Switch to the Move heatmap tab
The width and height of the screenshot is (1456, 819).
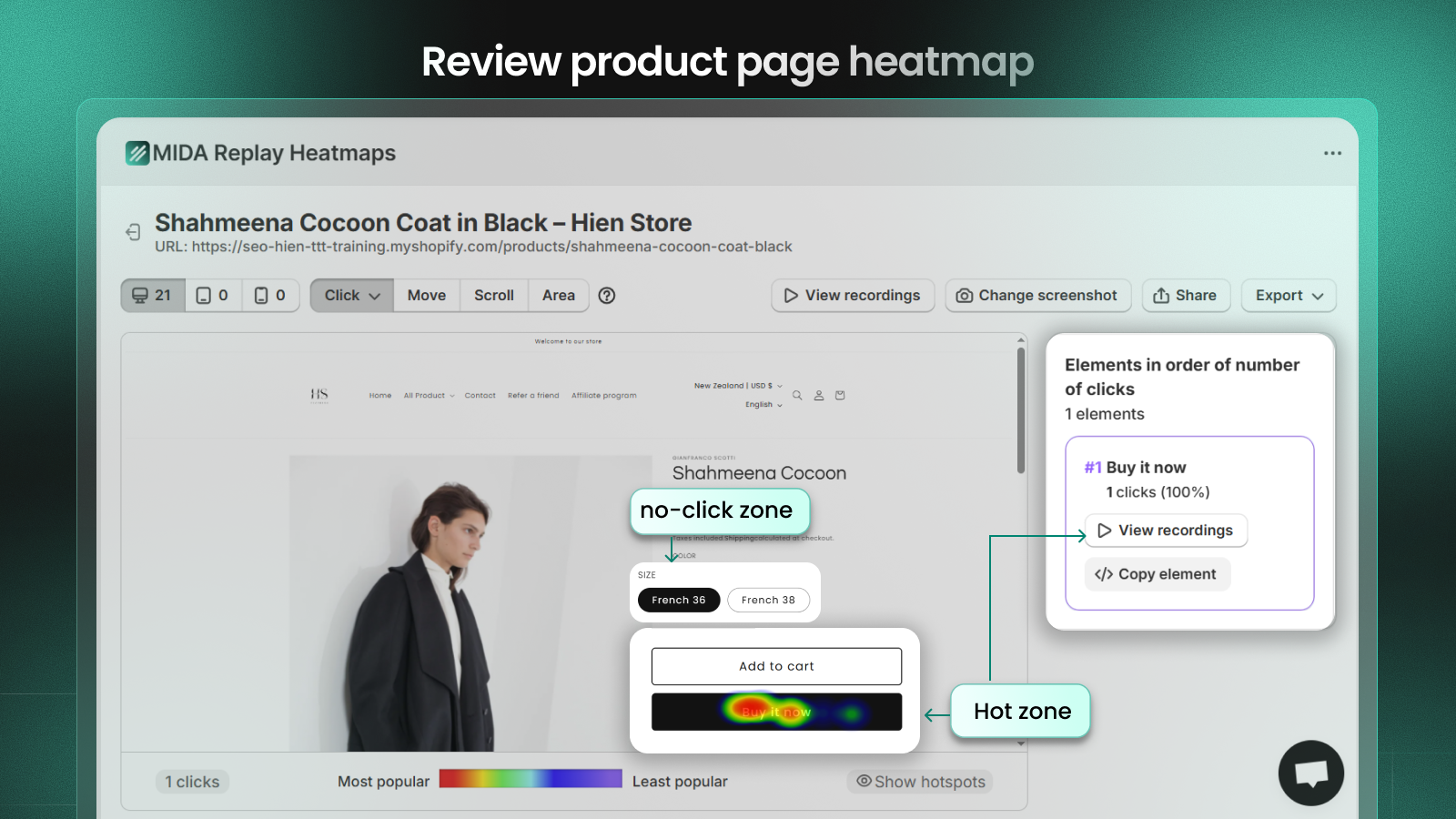click(425, 295)
